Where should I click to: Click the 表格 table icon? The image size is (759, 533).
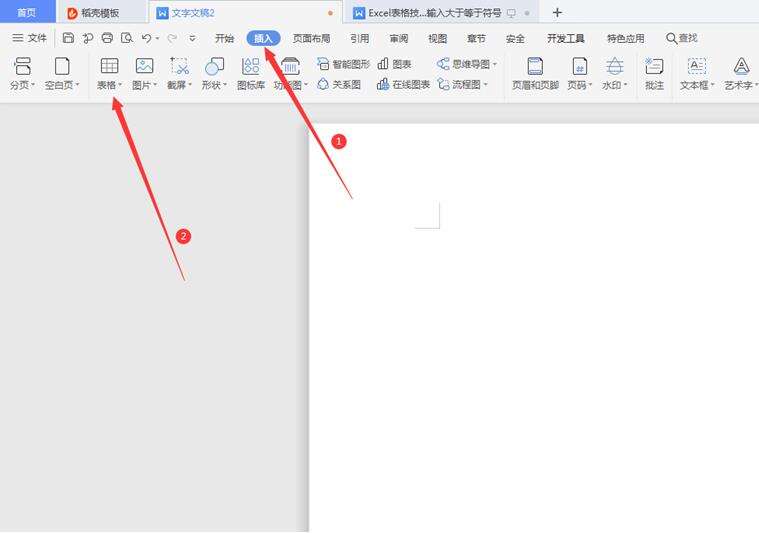109,66
